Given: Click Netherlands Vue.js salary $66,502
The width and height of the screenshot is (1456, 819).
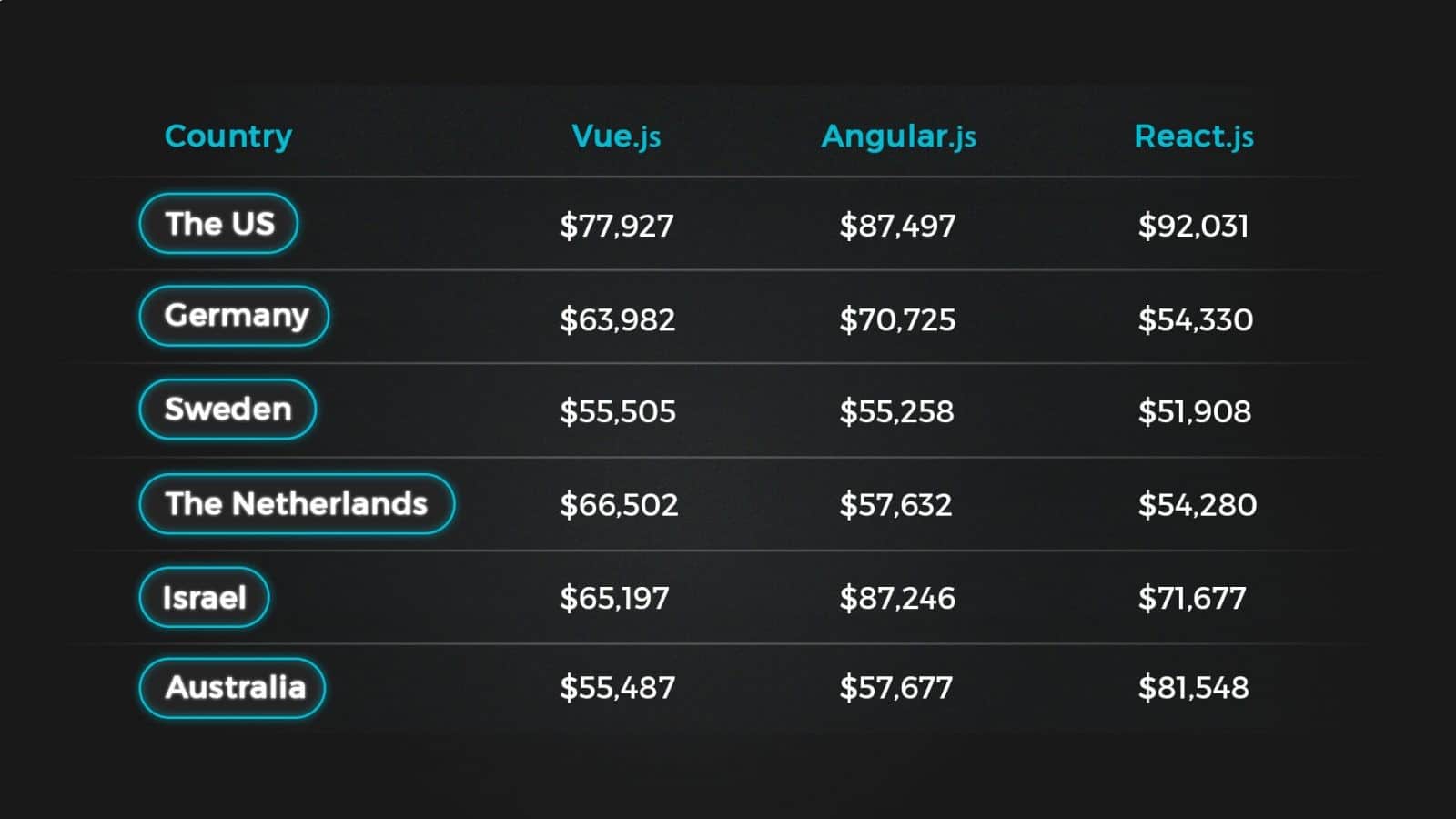Looking at the screenshot, I should pyautogui.click(x=619, y=505).
